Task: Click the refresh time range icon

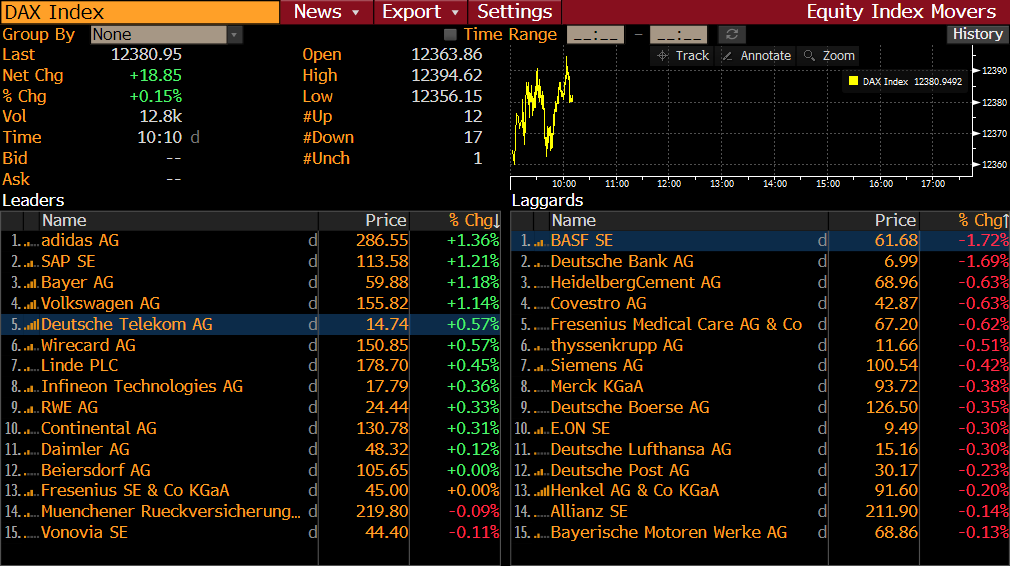Action: (732, 35)
